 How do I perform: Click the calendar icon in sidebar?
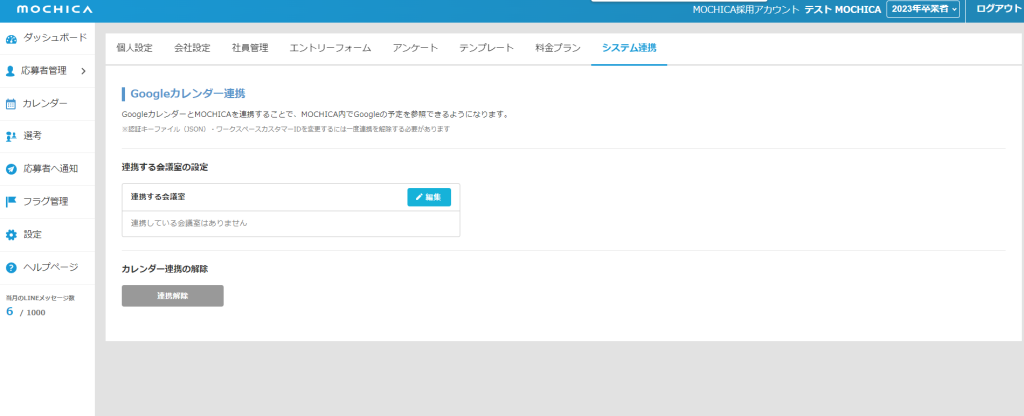11,103
